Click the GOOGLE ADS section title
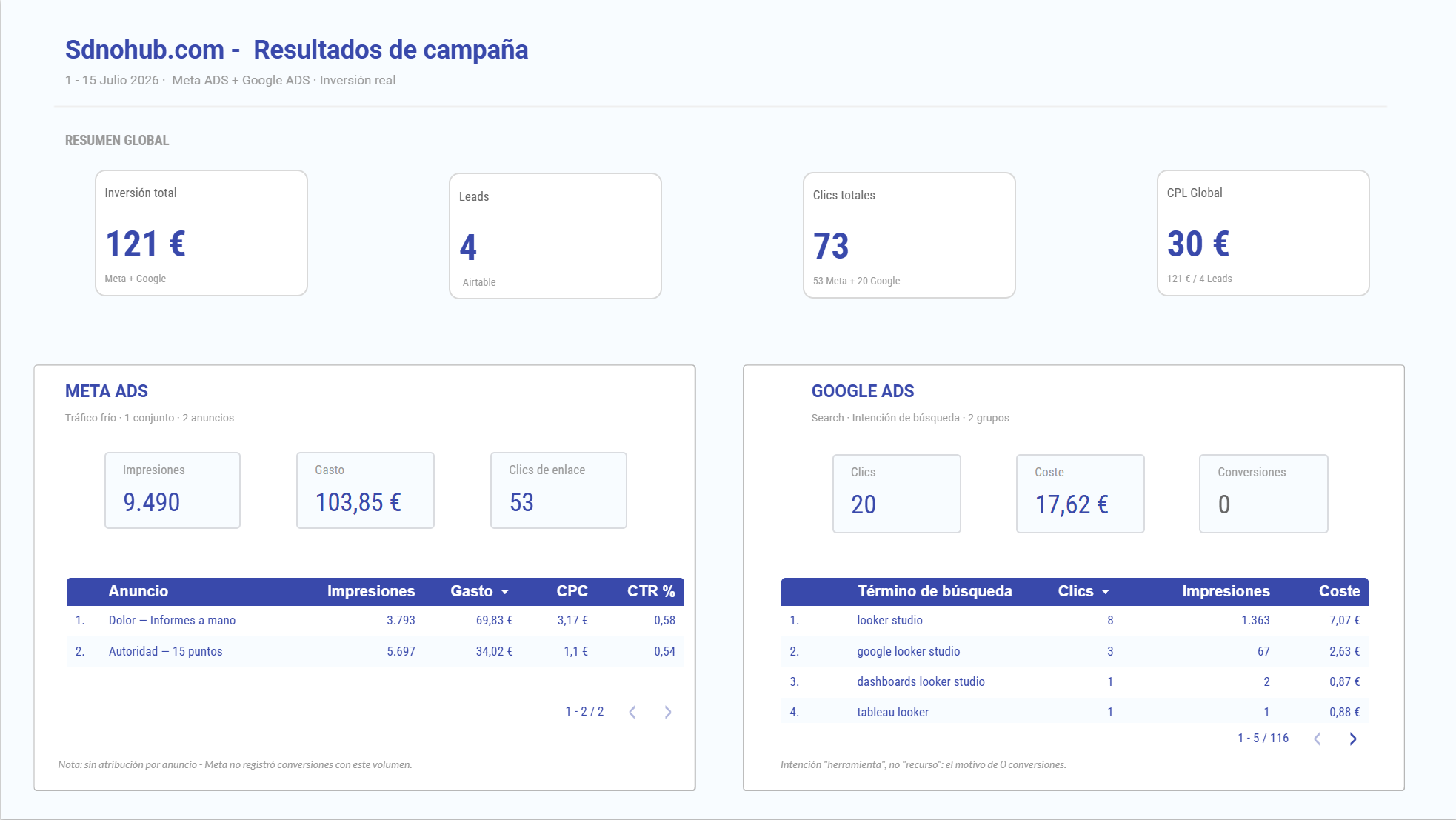1456x820 pixels. [863, 391]
